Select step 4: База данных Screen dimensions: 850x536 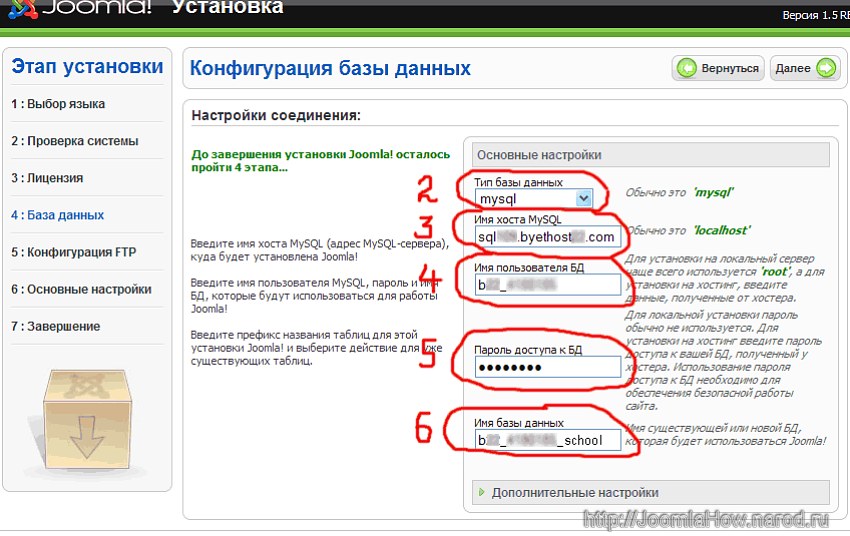click(x=57, y=215)
